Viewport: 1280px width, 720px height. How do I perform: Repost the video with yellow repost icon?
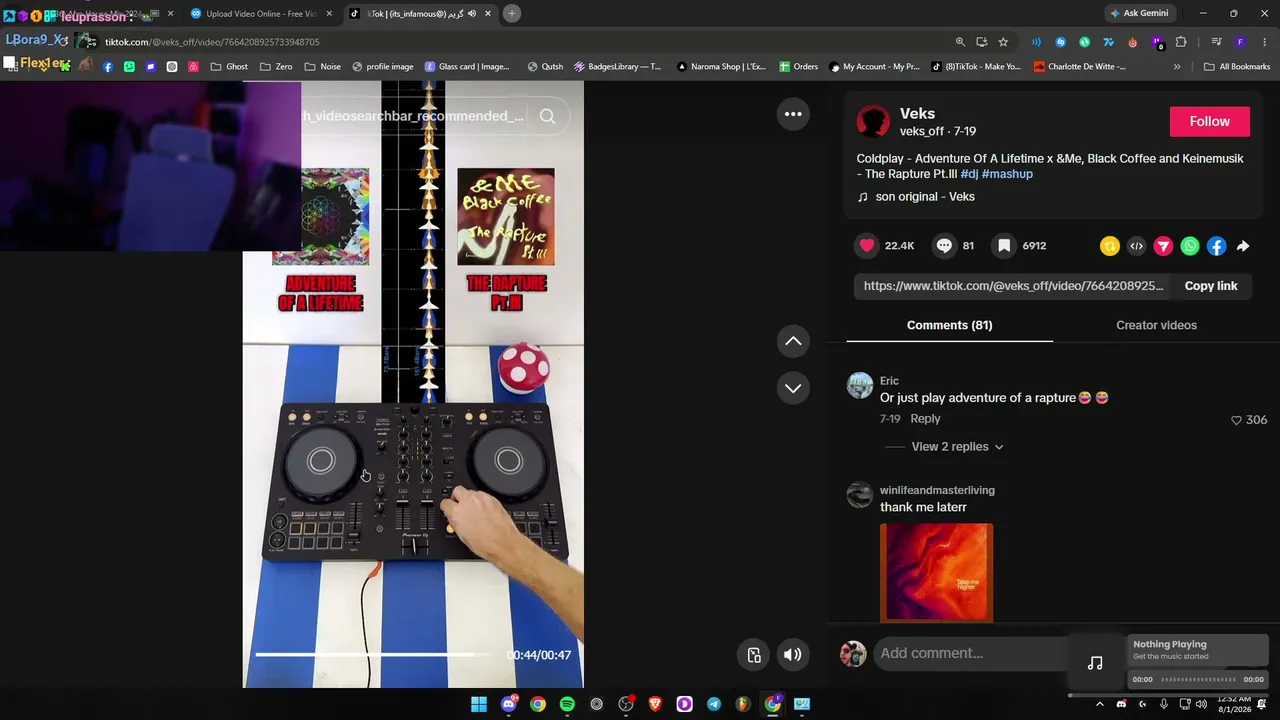click(x=1110, y=246)
